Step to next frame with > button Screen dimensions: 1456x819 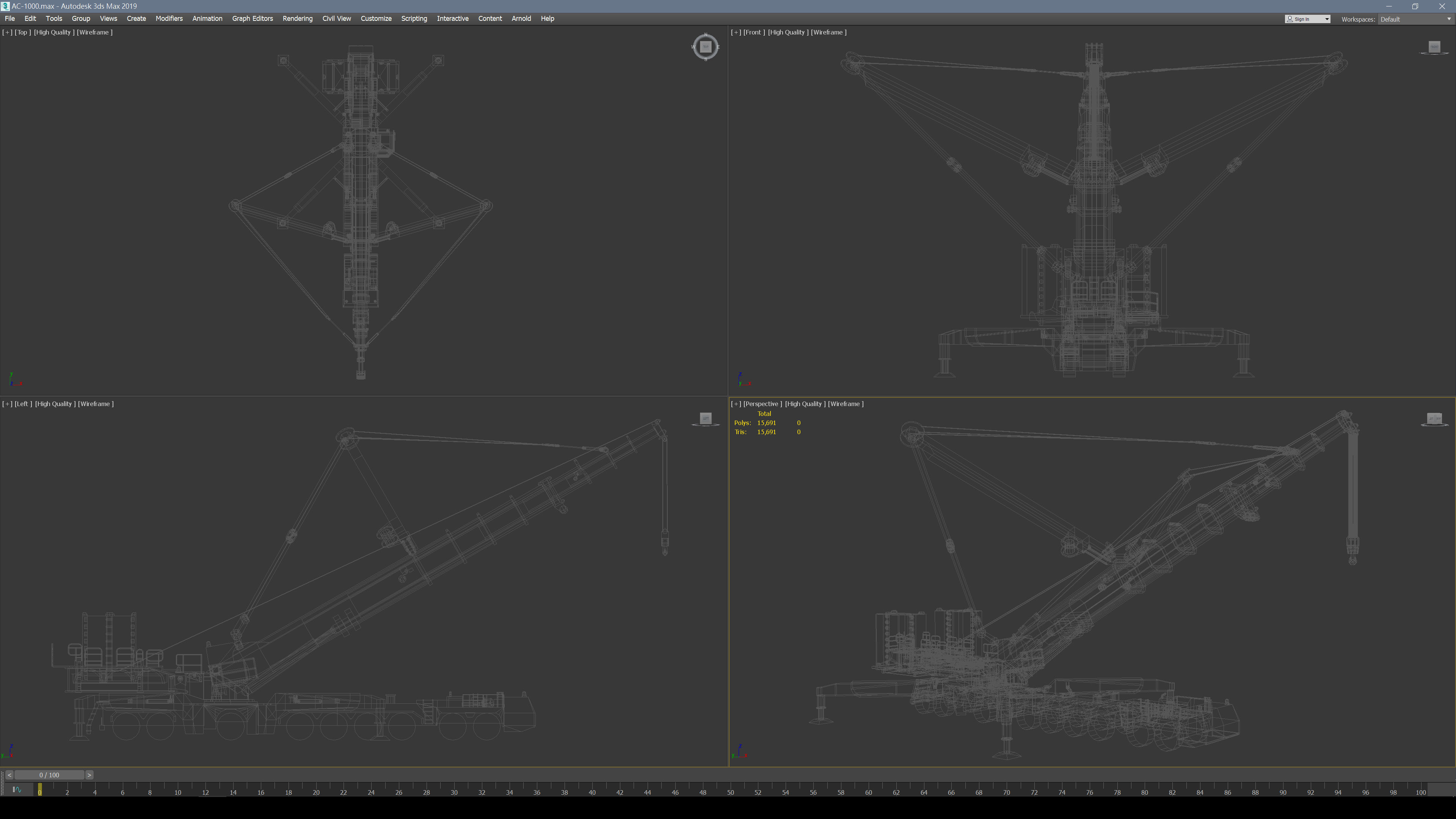tap(89, 775)
